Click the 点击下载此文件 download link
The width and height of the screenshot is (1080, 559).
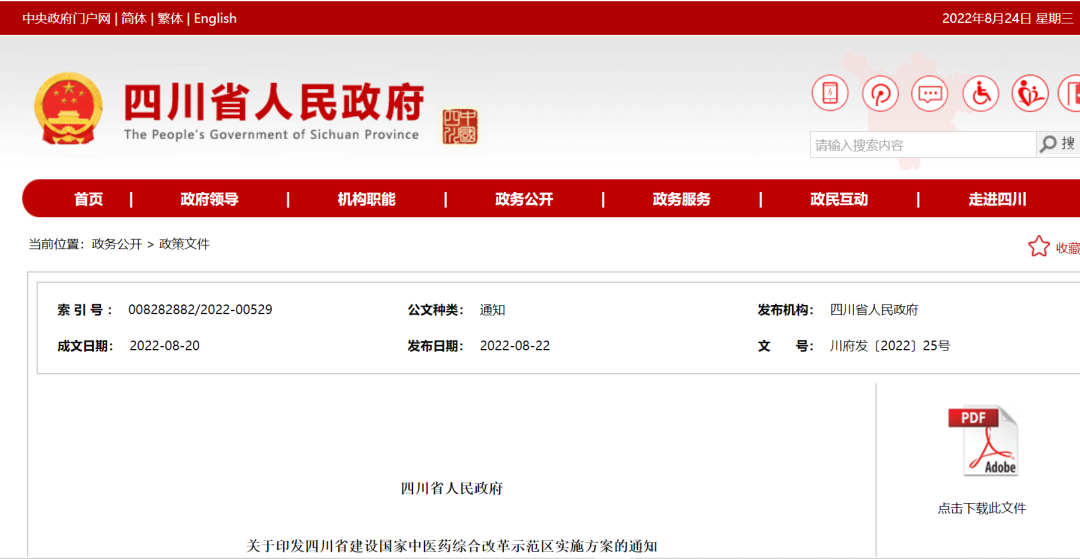pyautogui.click(x=982, y=509)
